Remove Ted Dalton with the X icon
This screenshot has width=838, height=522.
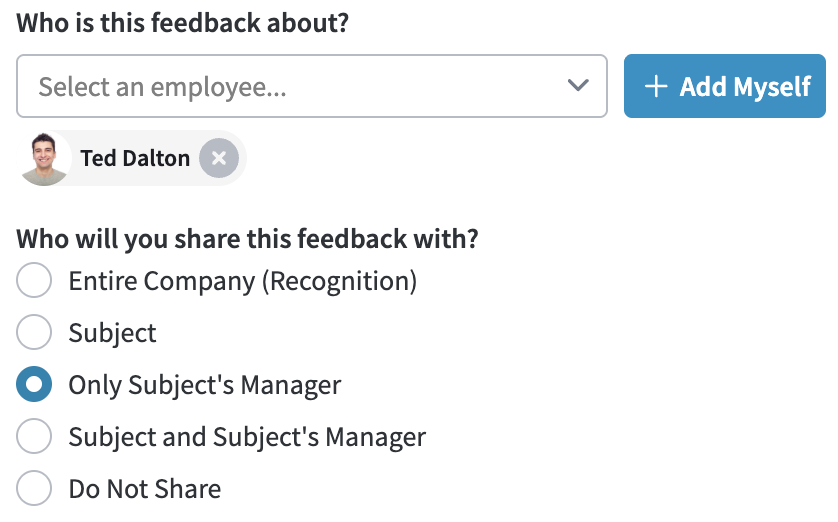pyautogui.click(x=219, y=158)
